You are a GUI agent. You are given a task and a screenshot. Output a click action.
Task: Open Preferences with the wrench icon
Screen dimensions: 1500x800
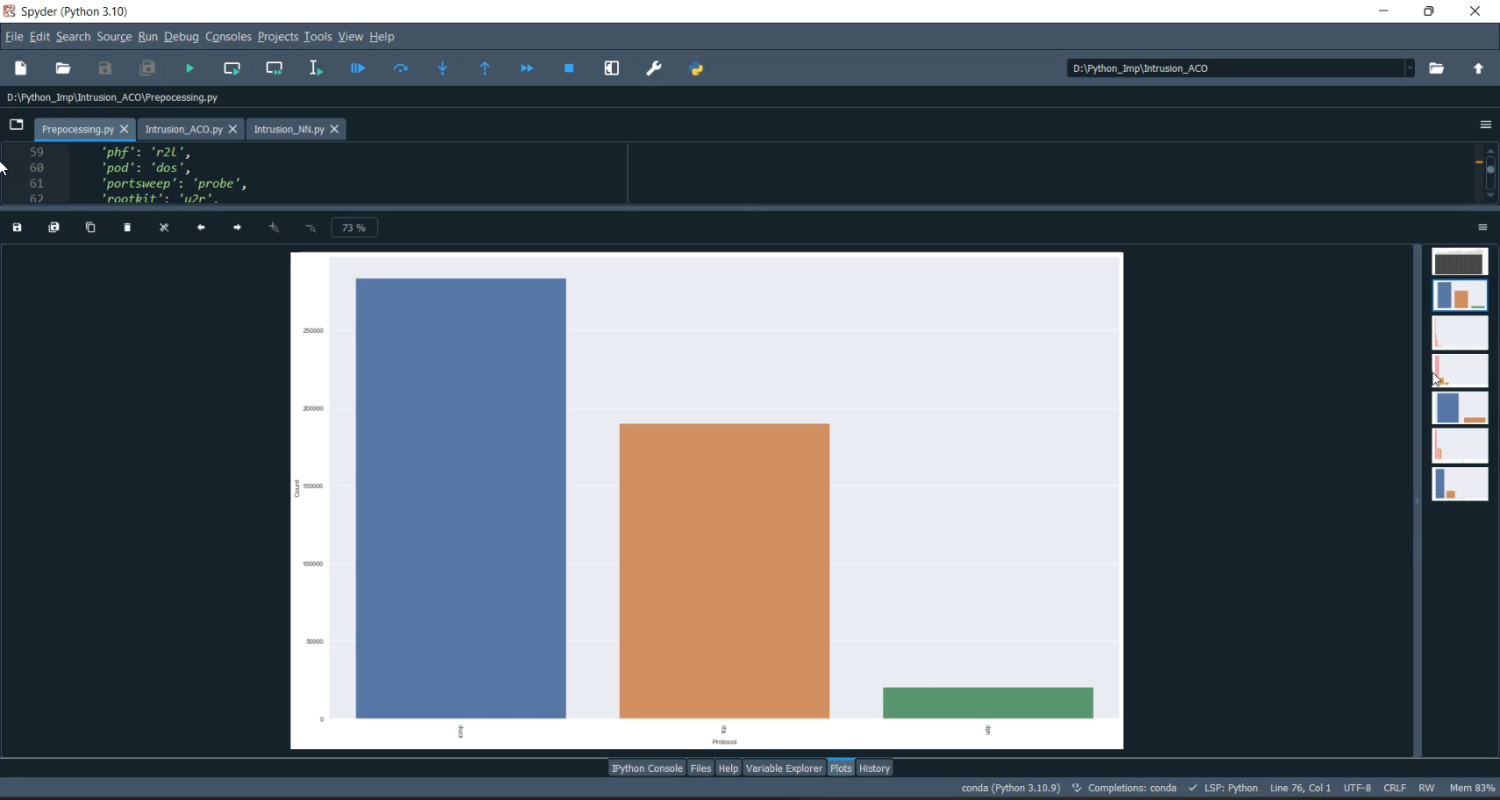654,69
